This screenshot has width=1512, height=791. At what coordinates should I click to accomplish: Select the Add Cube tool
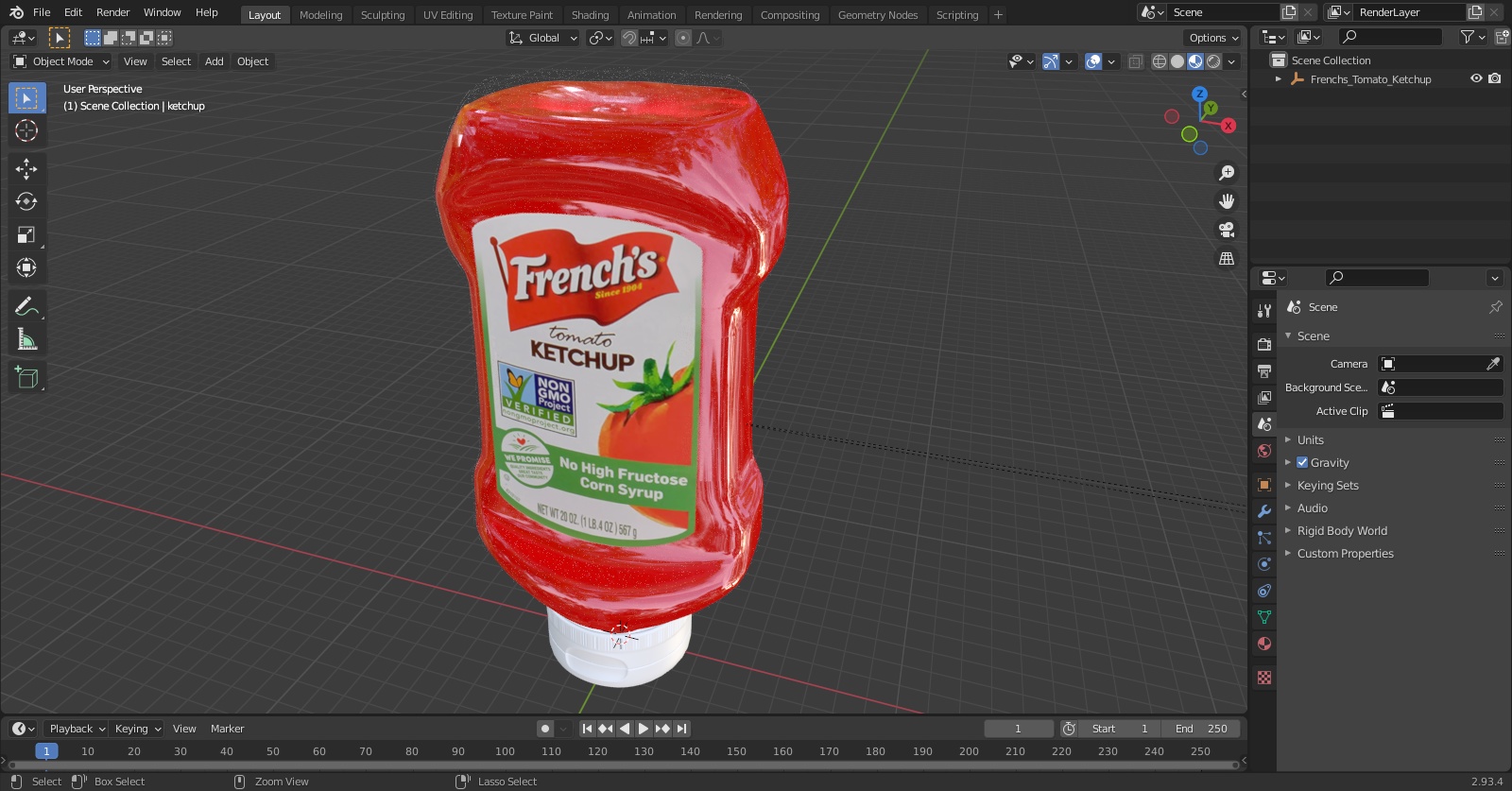(26, 378)
